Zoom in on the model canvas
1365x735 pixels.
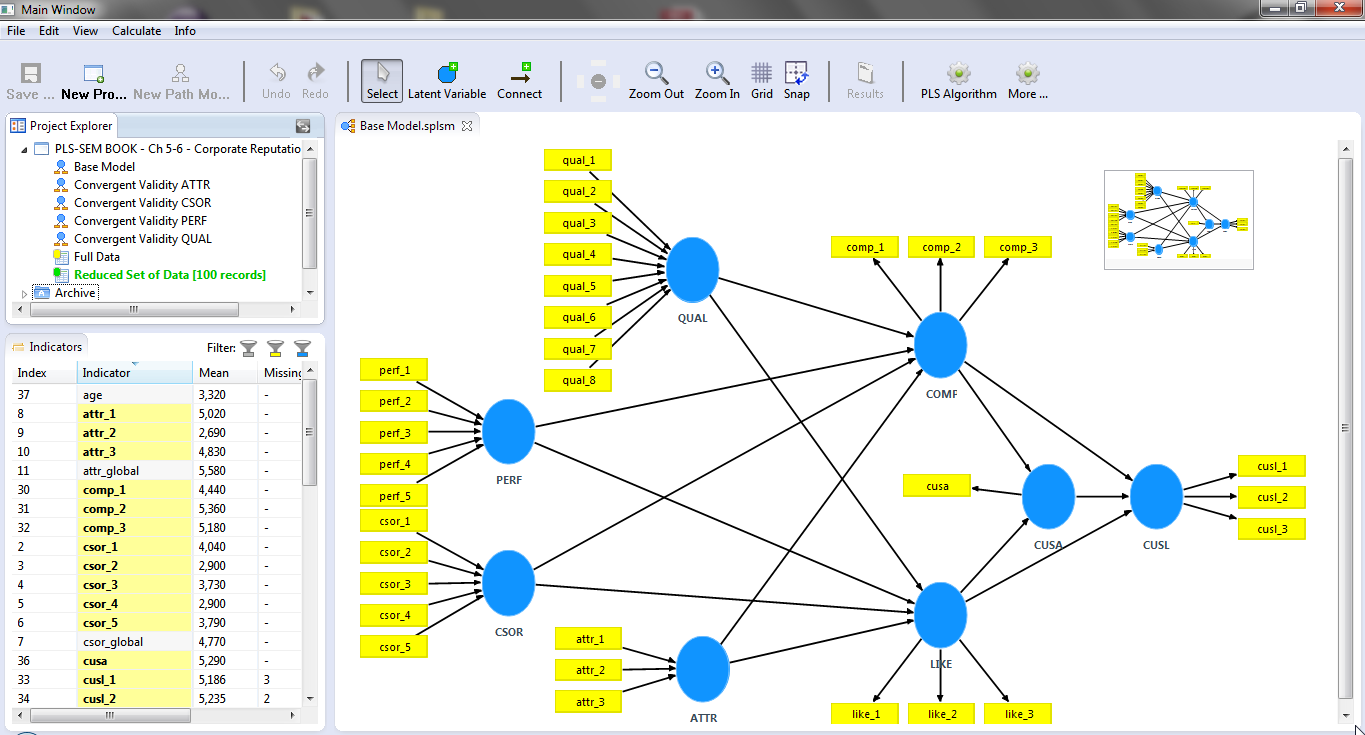point(716,80)
